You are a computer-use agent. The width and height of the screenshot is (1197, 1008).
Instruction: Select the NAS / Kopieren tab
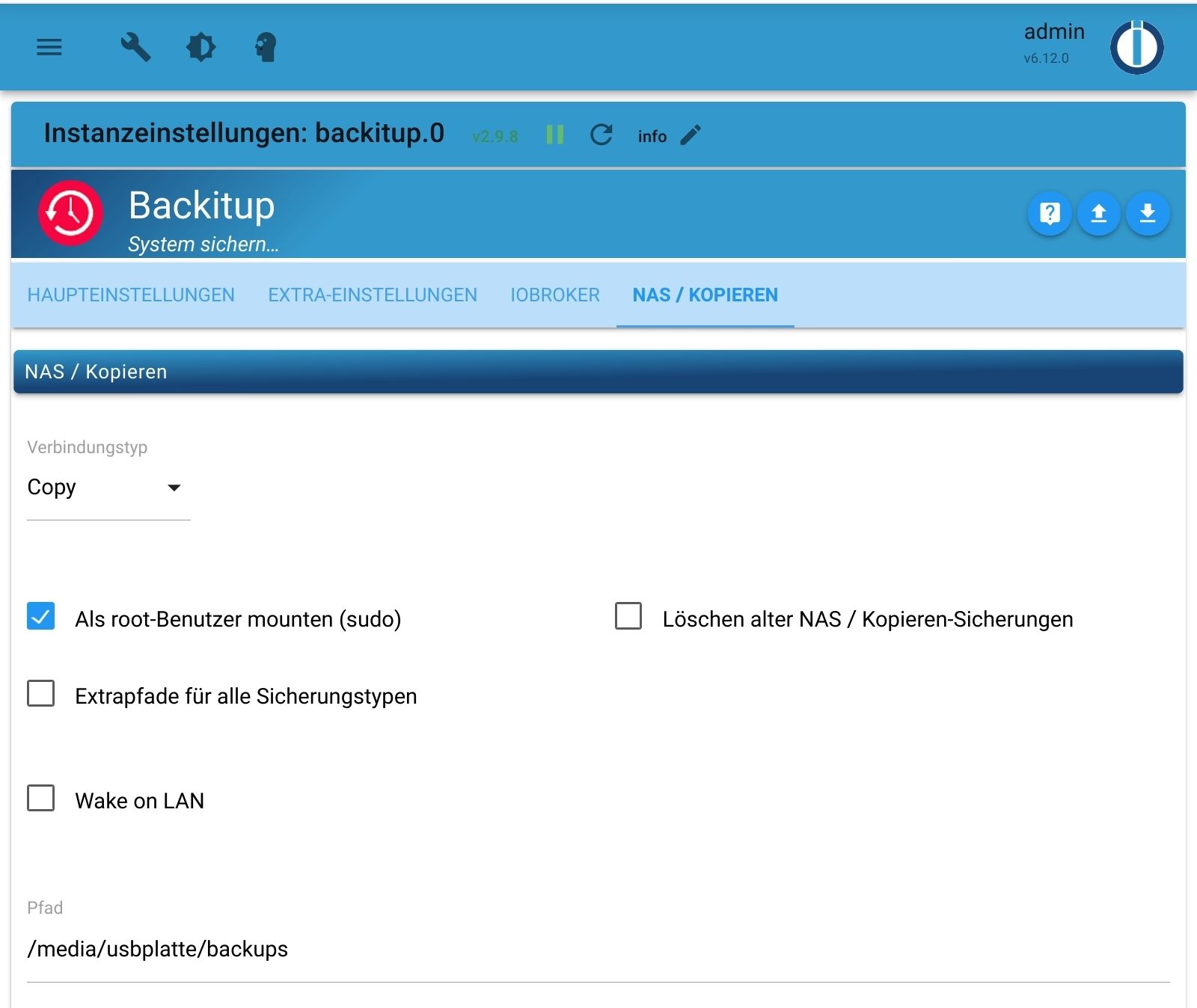coord(705,295)
